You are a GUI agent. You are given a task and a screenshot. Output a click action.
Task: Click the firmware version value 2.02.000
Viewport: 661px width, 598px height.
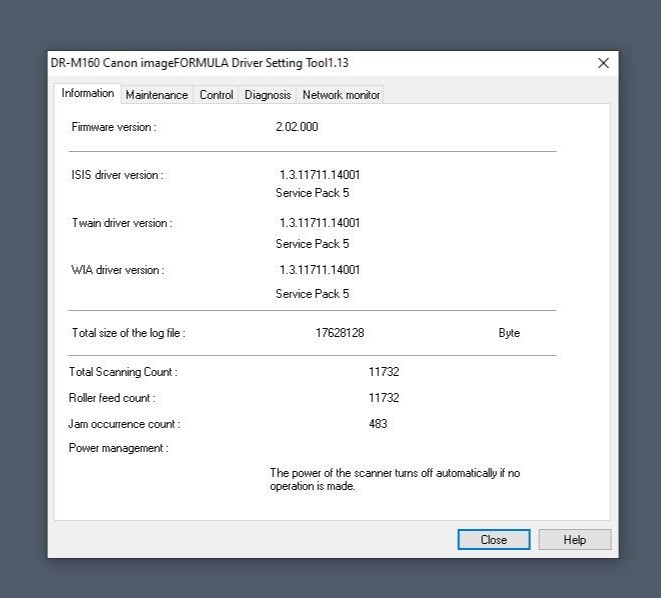(x=297, y=128)
